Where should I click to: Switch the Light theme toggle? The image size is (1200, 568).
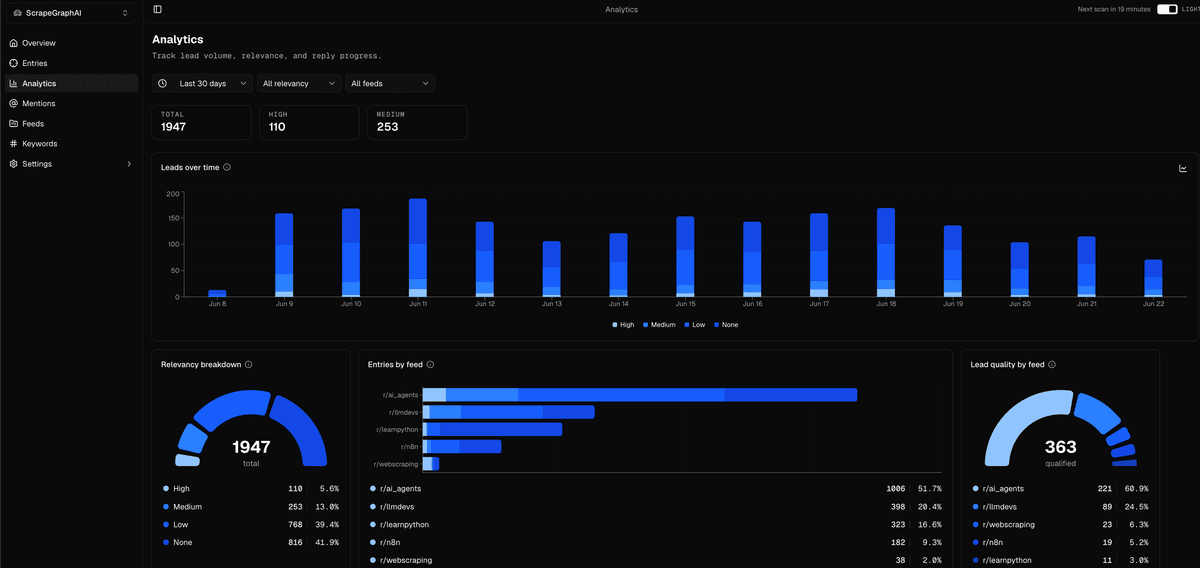pyautogui.click(x=1167, y=9)
